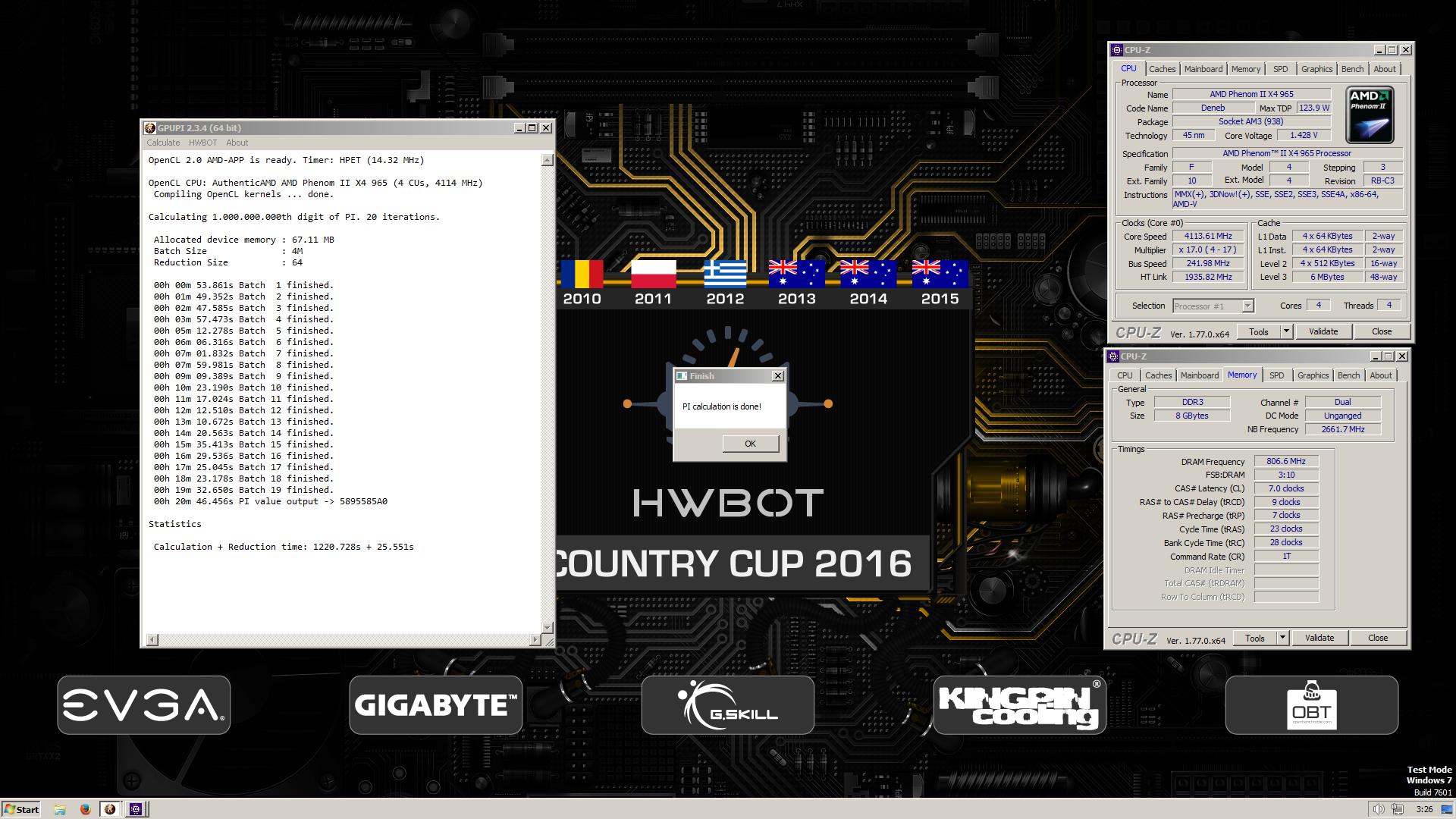This screenshot has width=1456, height=819.
Task: Click the G.SKILL sponsor logo
Action: click(x=728, y=705)
